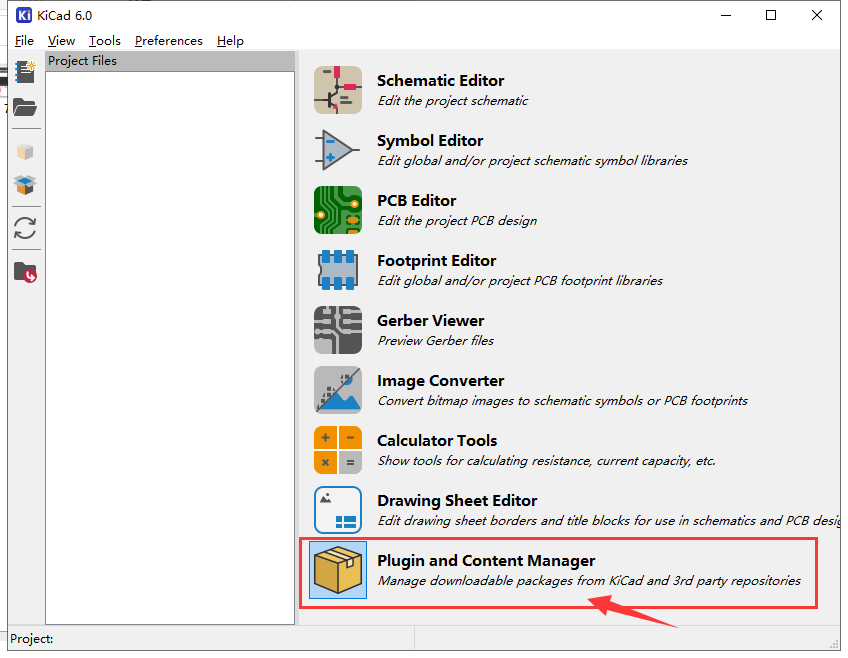Launch the Symbol Editor icon
The image size is (848, 658).
click(x=338, y=150)
